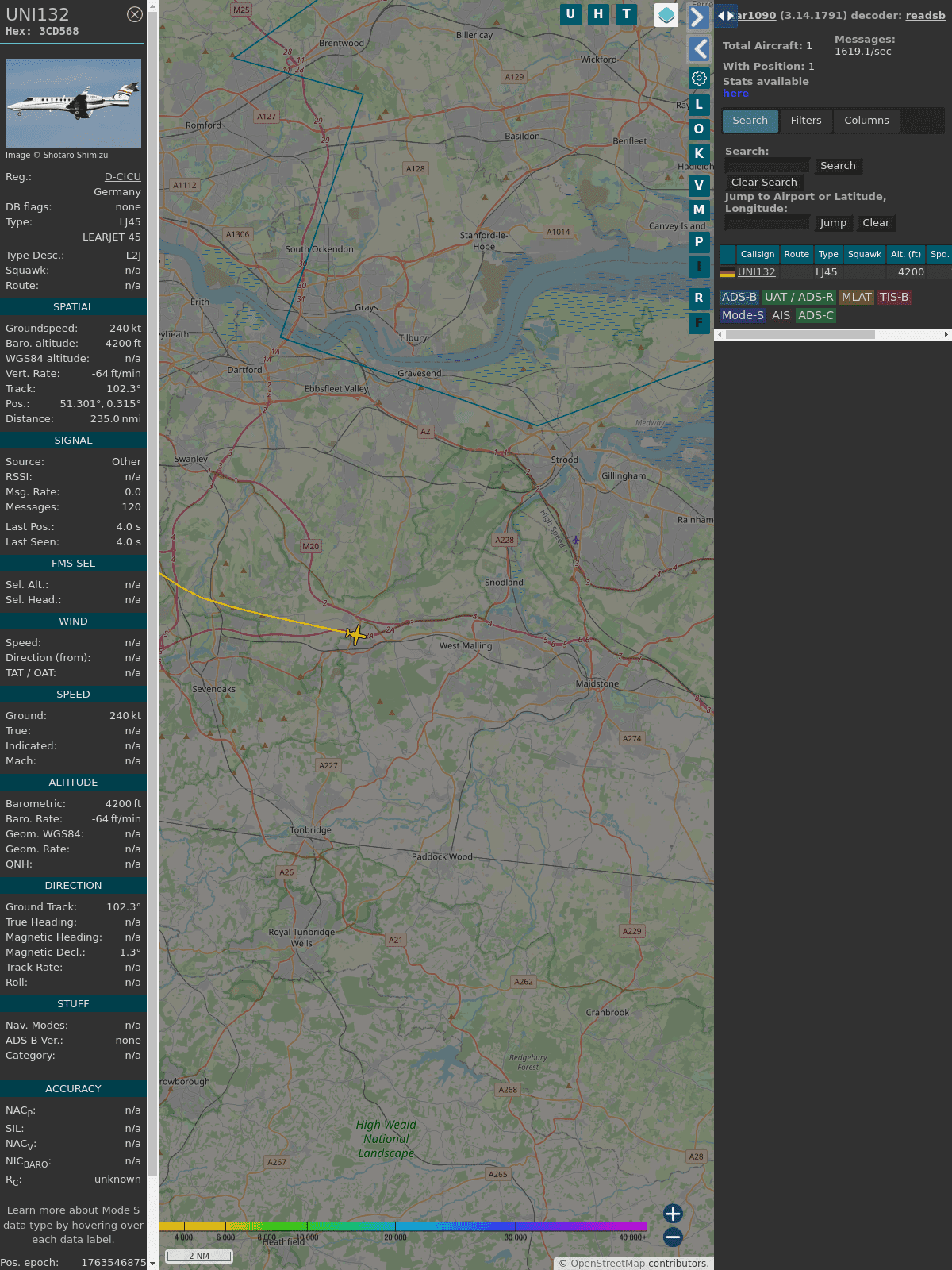The height and width of the screenshot is (1270, 952).
Task: Close the UNI132 aircraft info panel
Action: (x=135, y=14)
